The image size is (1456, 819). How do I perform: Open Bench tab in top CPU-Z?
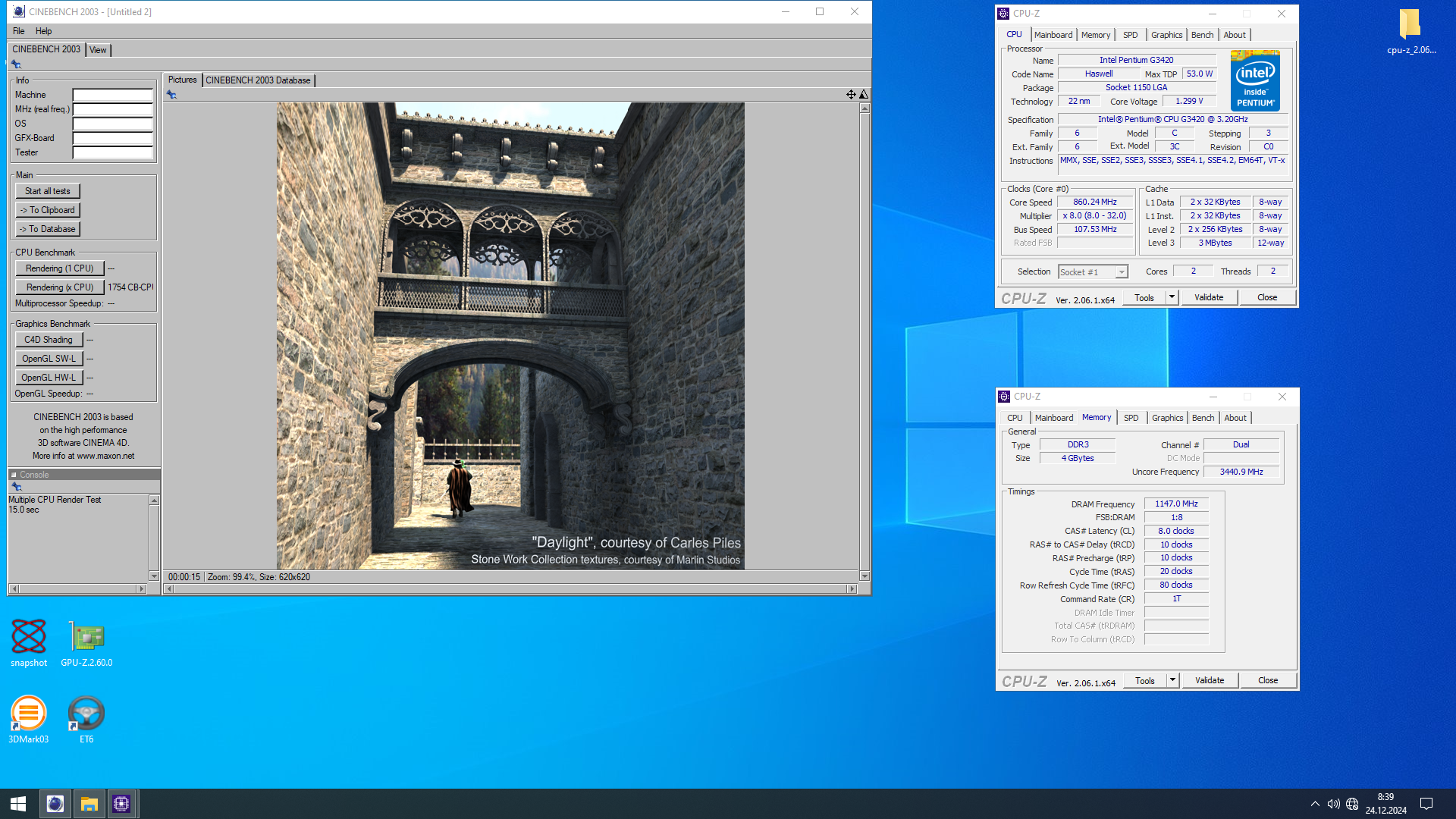click(x=1202, y=35)
